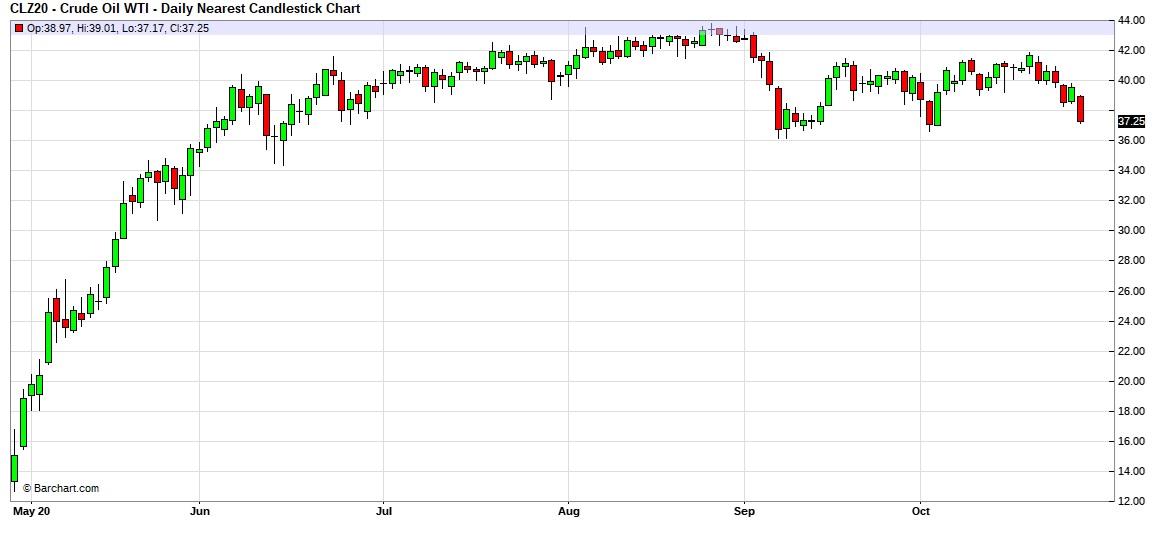Select the highlighted pink candle near the 44.00 peak
Image resolution: width=1156 pixels, height=542 pixels.
(x=720, y=32)
